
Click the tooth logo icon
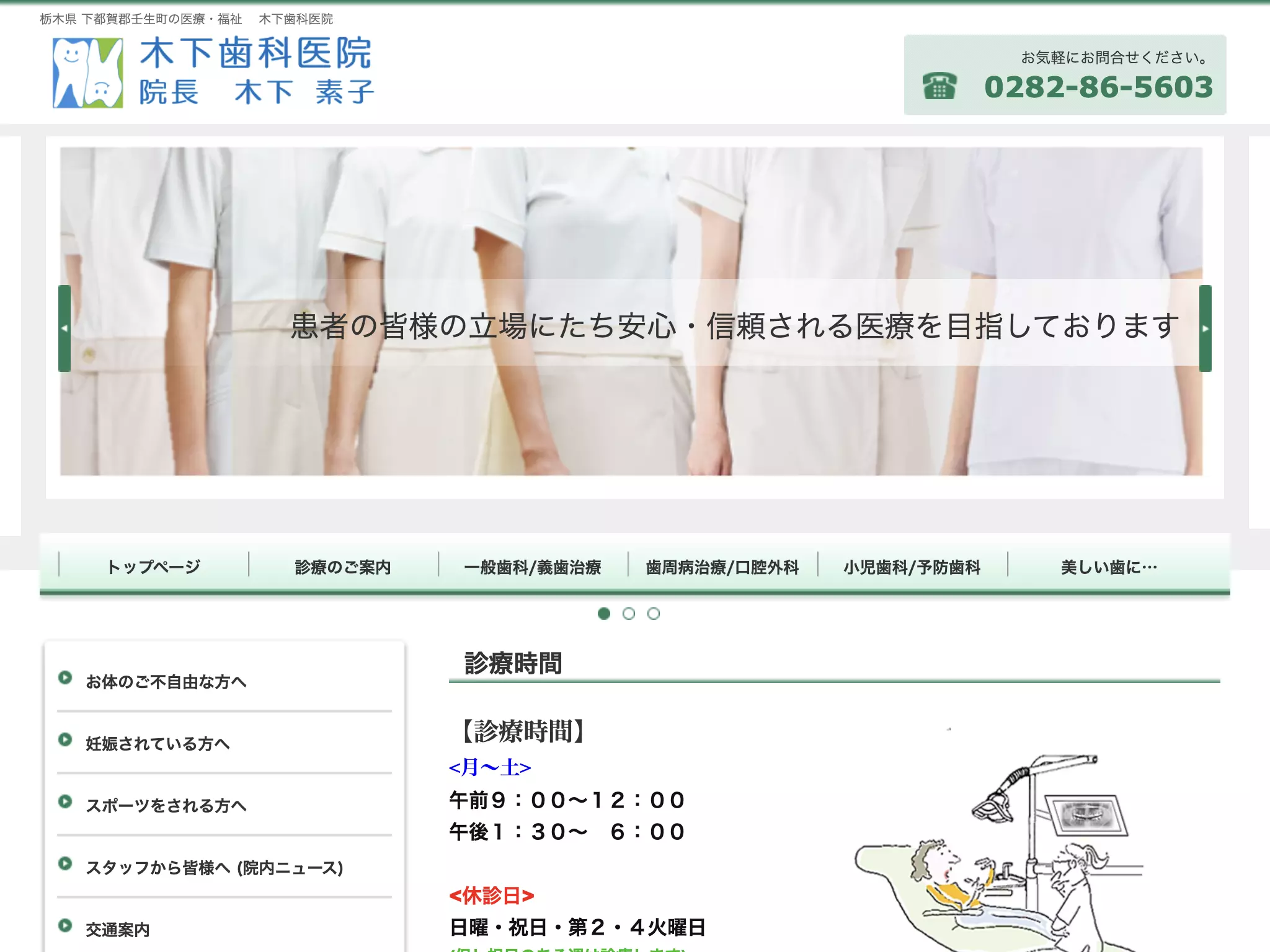(x=87, y=73)
